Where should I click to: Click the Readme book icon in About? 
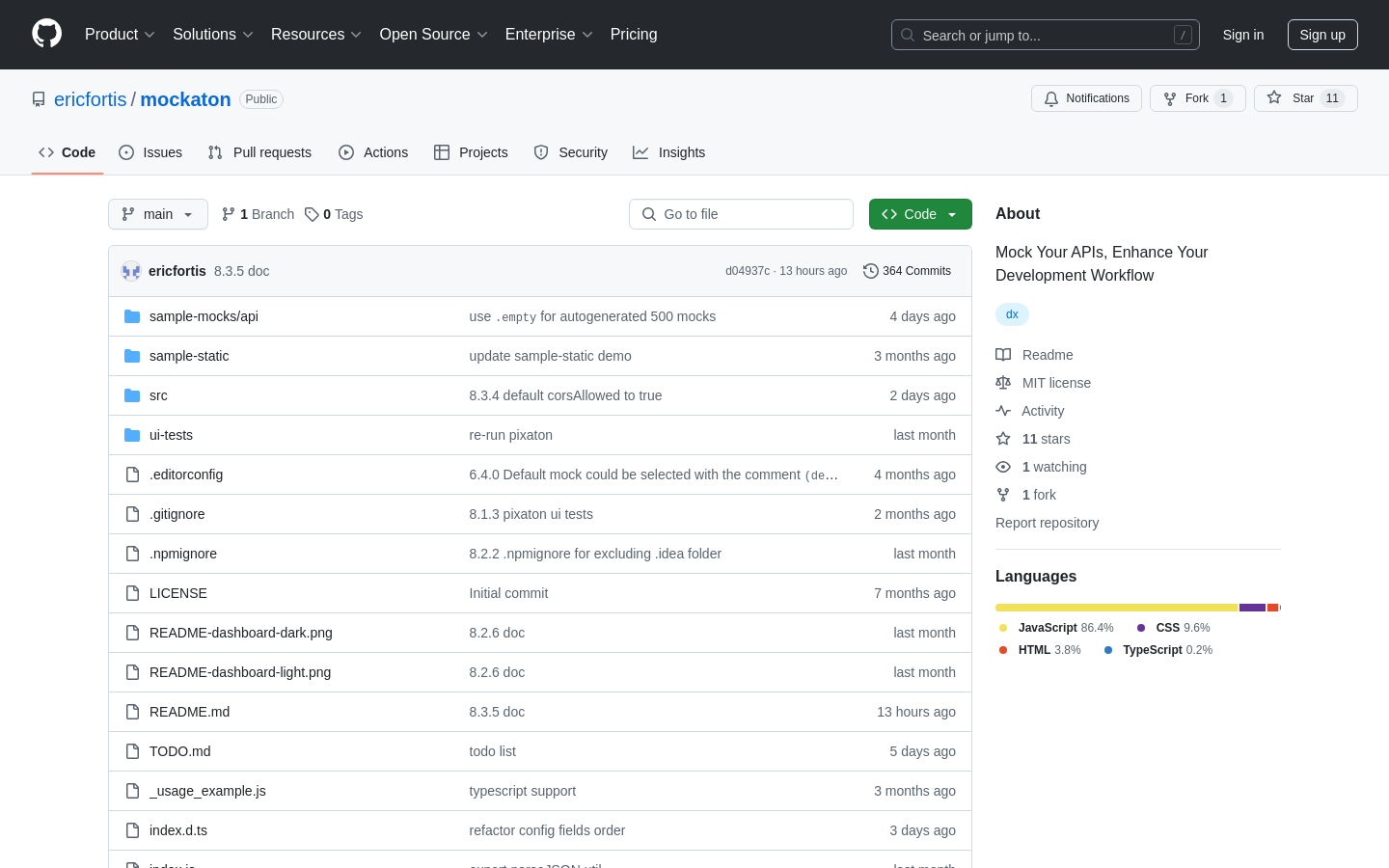tap(1003, 355)
